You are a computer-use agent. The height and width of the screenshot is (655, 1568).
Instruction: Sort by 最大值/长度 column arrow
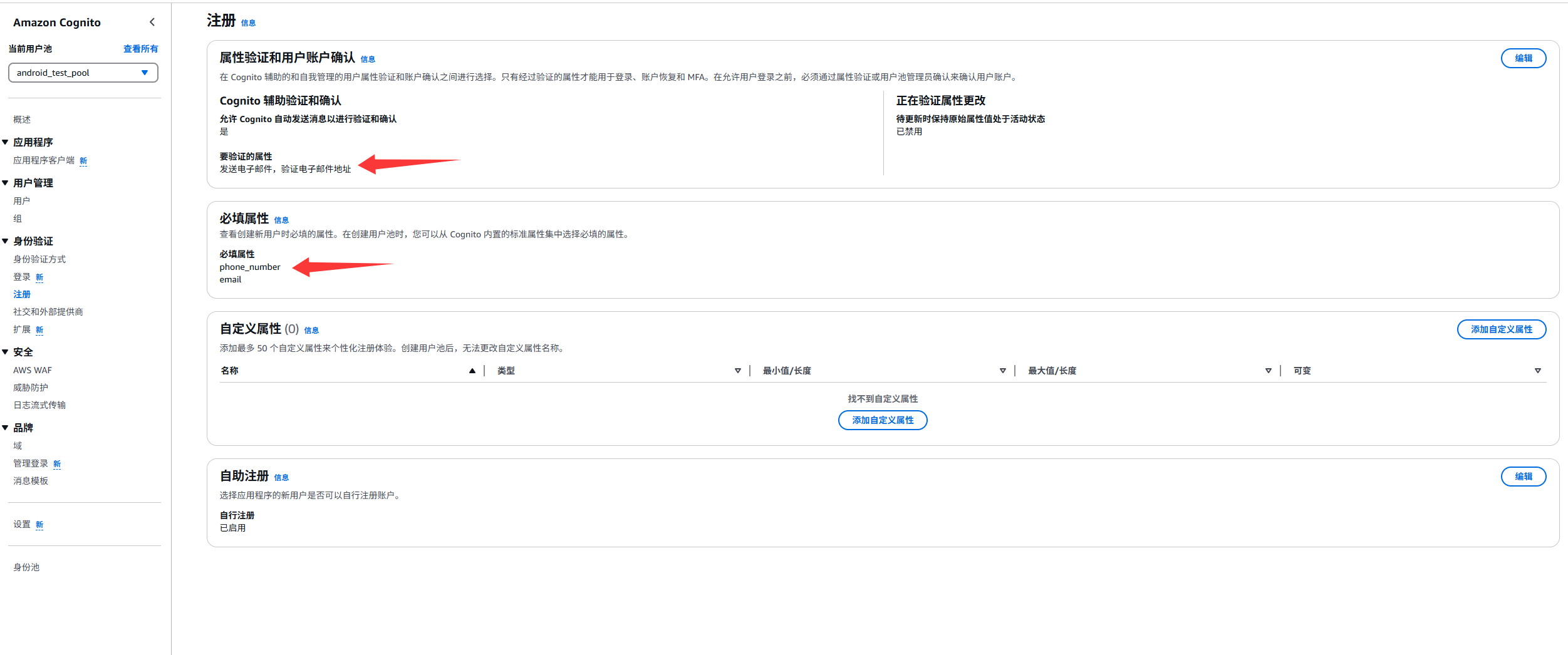1268,371
